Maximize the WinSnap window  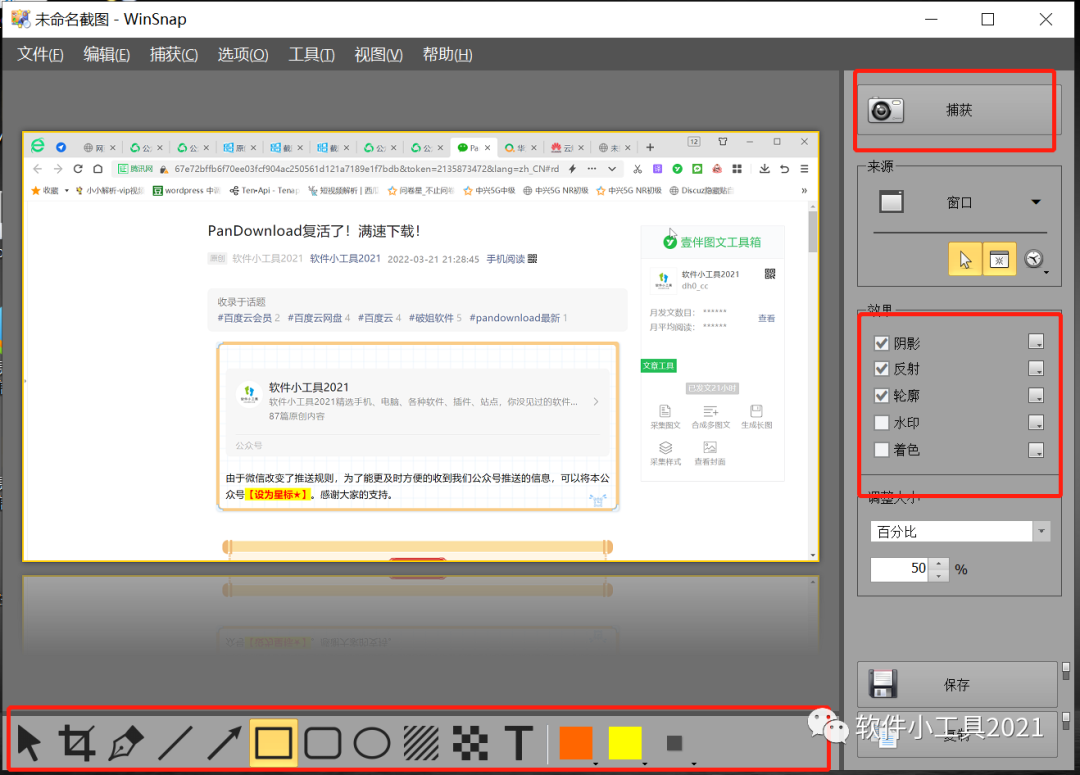point(988,19)
